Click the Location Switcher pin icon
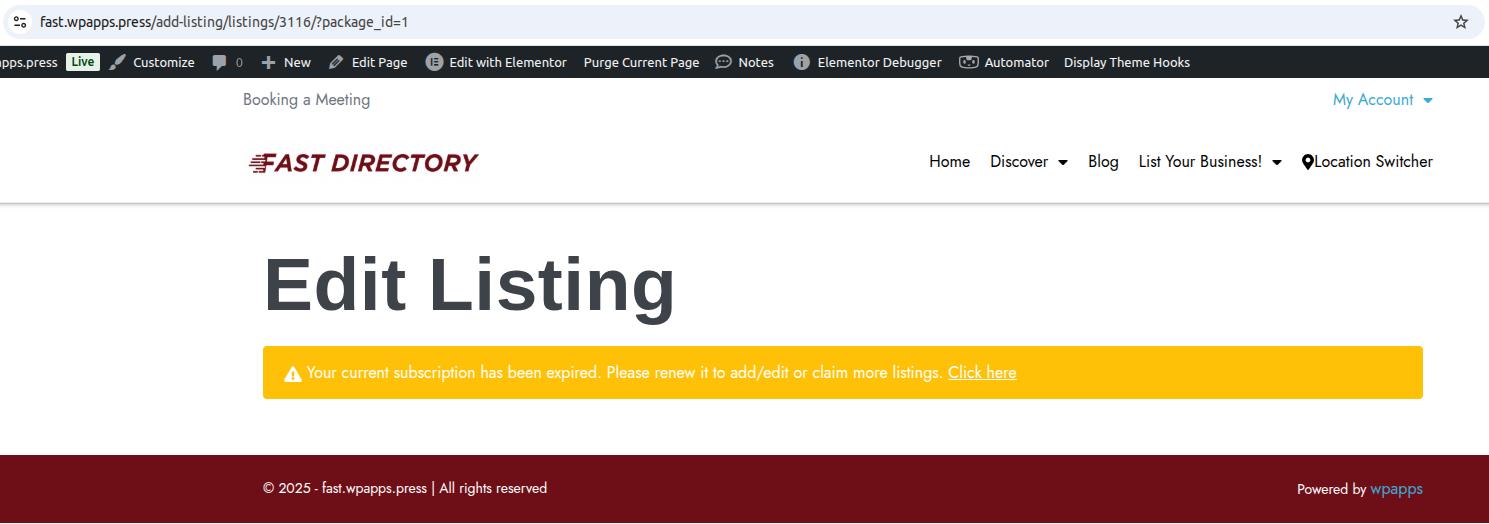The height and width of the screenshot is (524, 1489). pos(1307,162)
